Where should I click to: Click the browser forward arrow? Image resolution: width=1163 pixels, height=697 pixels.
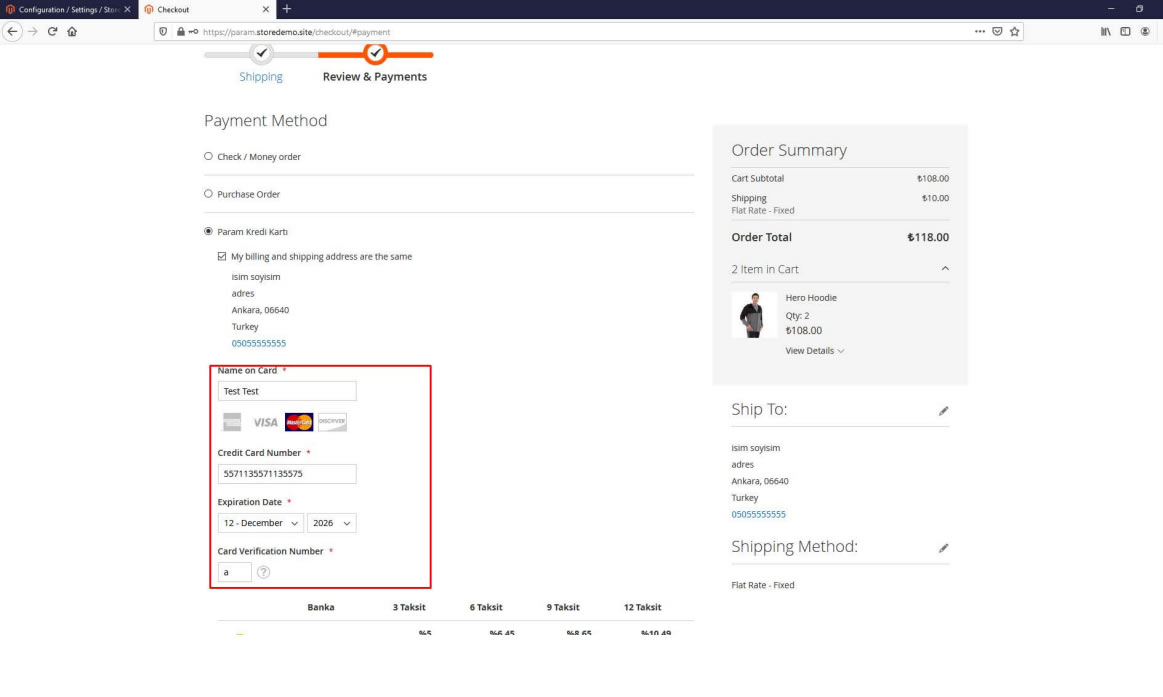coord(33,32)
